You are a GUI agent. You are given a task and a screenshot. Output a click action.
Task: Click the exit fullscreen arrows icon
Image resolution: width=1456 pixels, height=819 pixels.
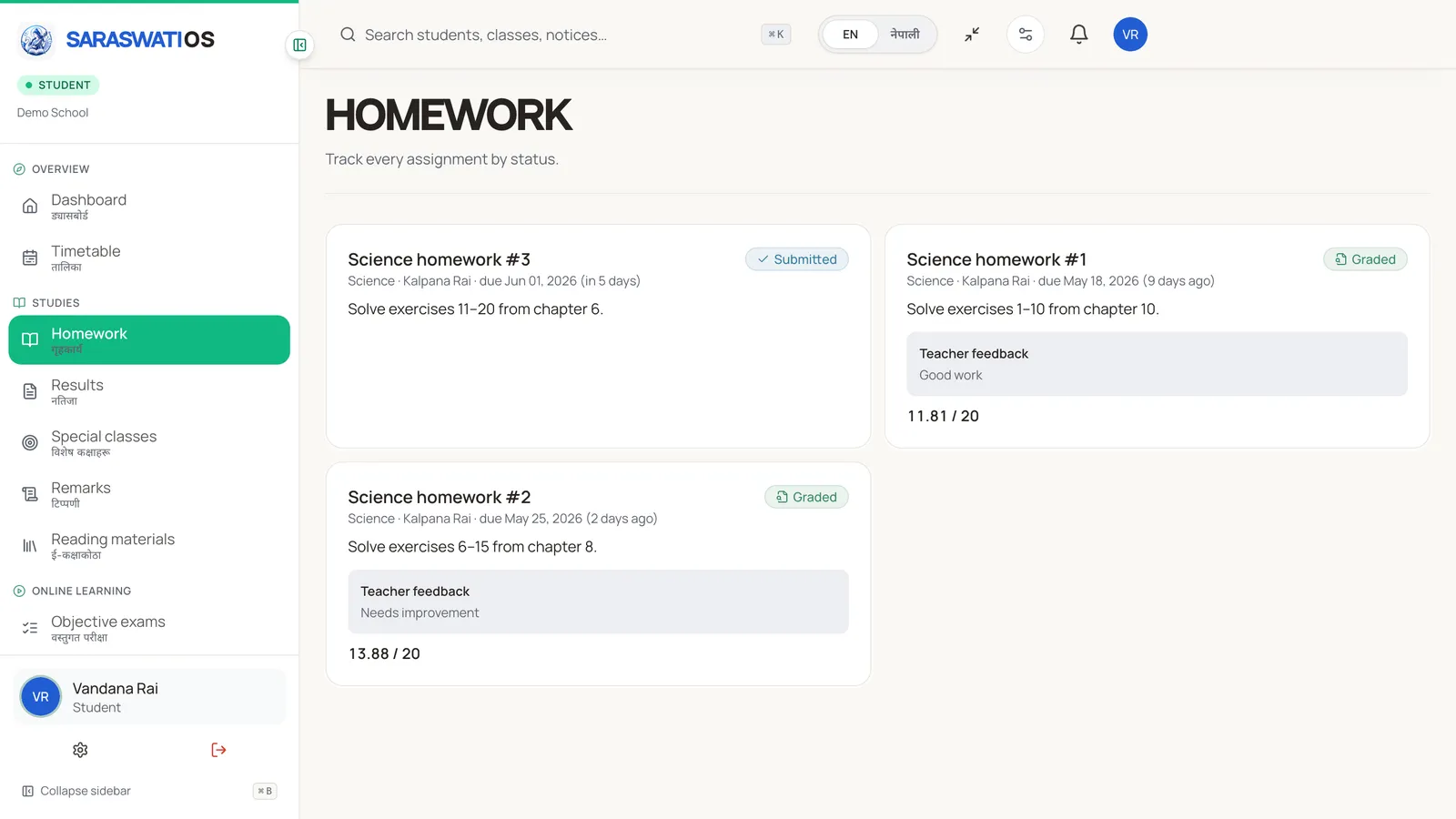click(x=972, y=35)
